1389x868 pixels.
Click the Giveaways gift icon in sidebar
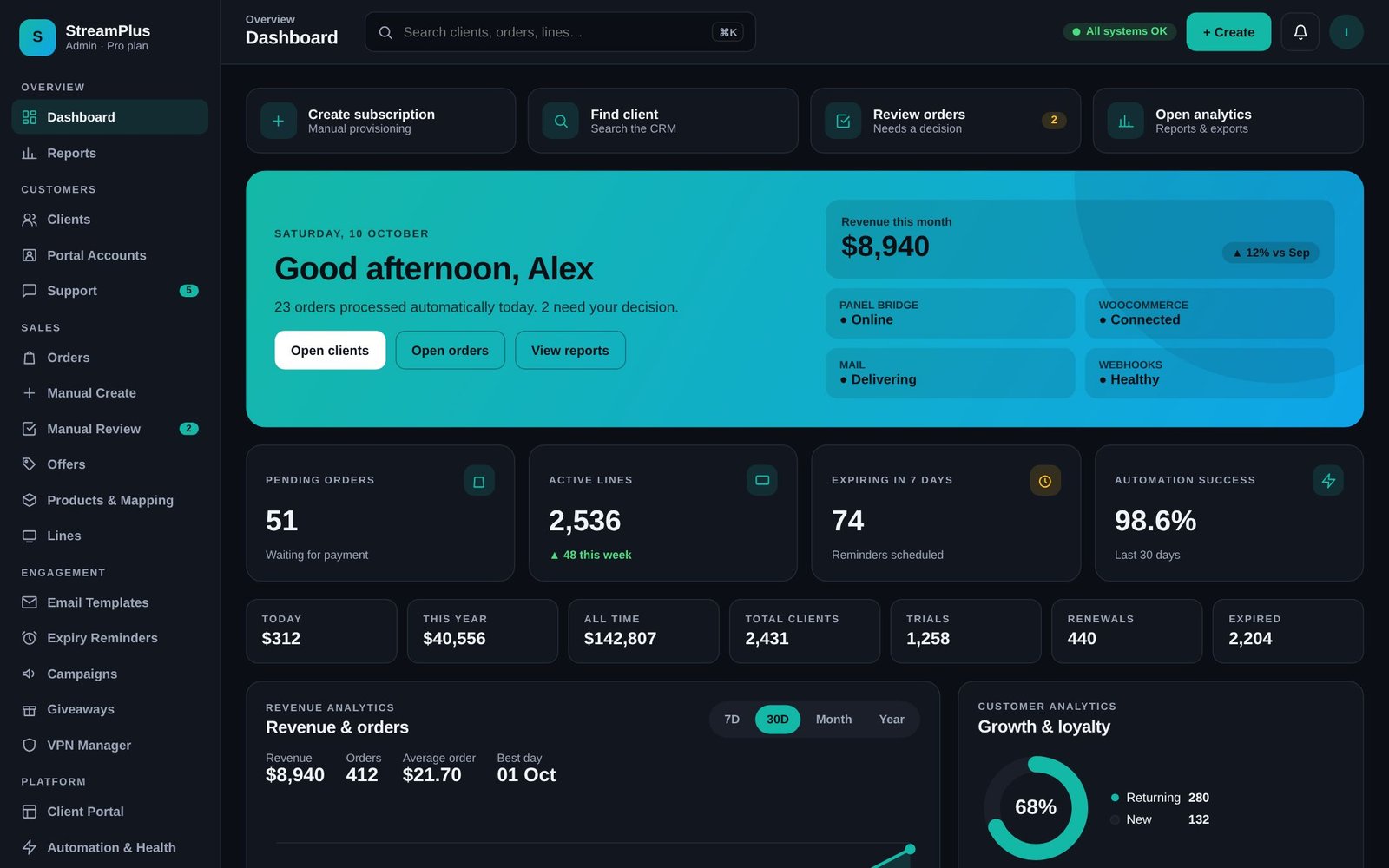pyautogui.click(x=30, y=709)
